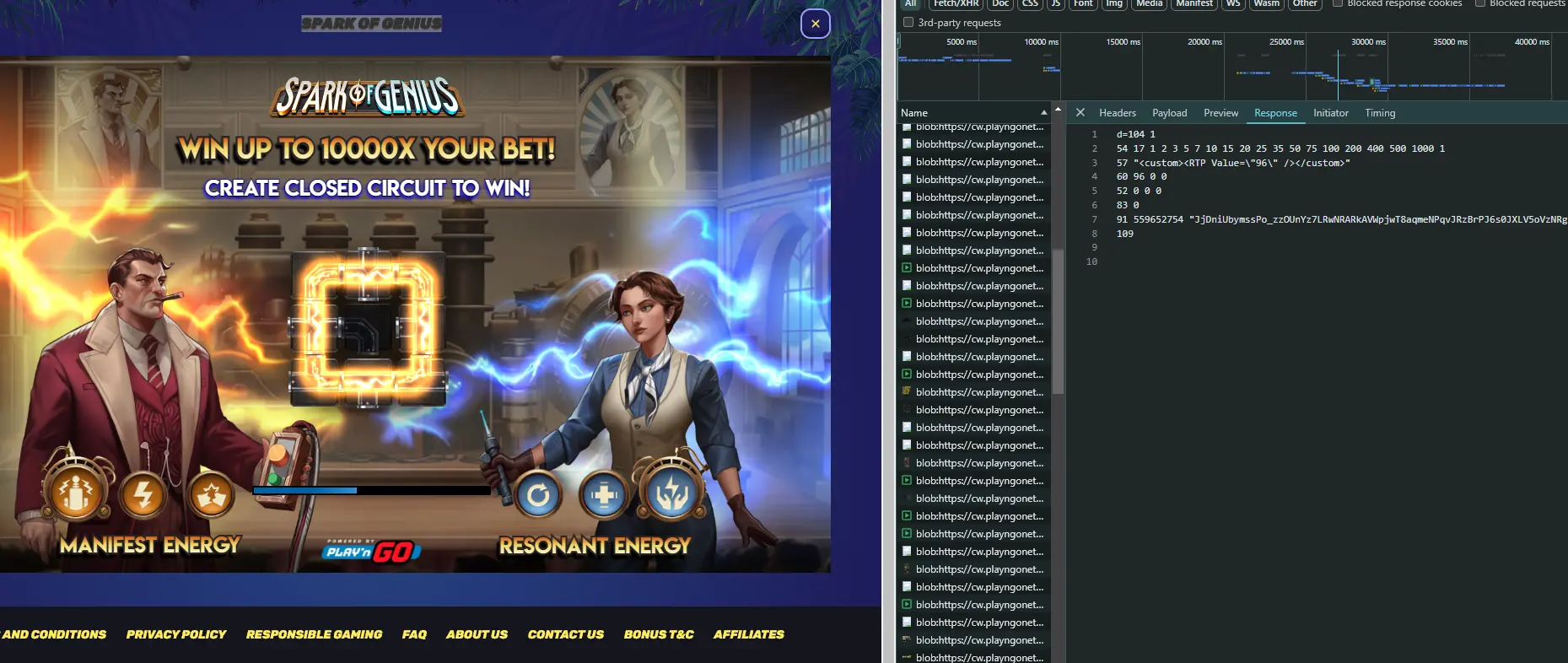1568x663 pixels.
Task: Click response line '60 96 0 0'
Action: coord(1141,177)
